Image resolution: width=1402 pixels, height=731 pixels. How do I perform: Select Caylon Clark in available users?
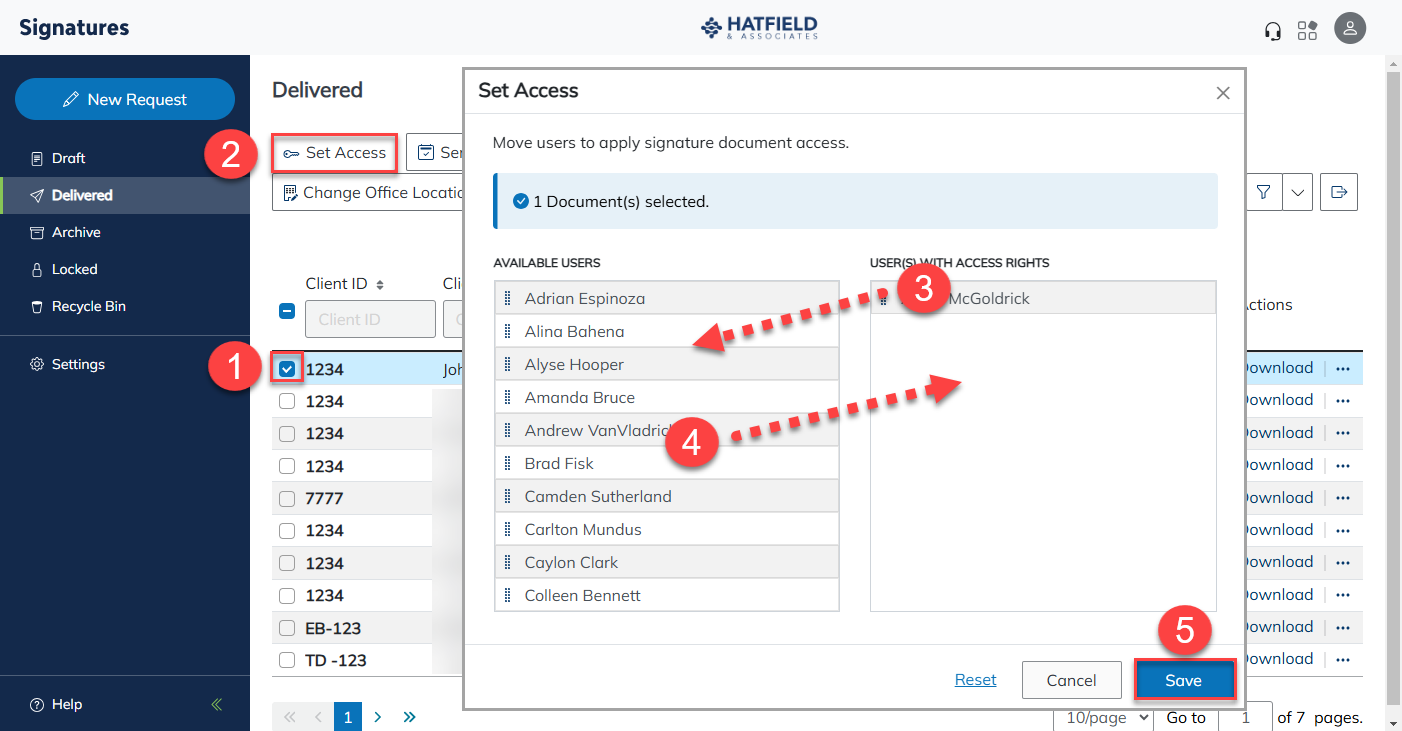(667, 562)
